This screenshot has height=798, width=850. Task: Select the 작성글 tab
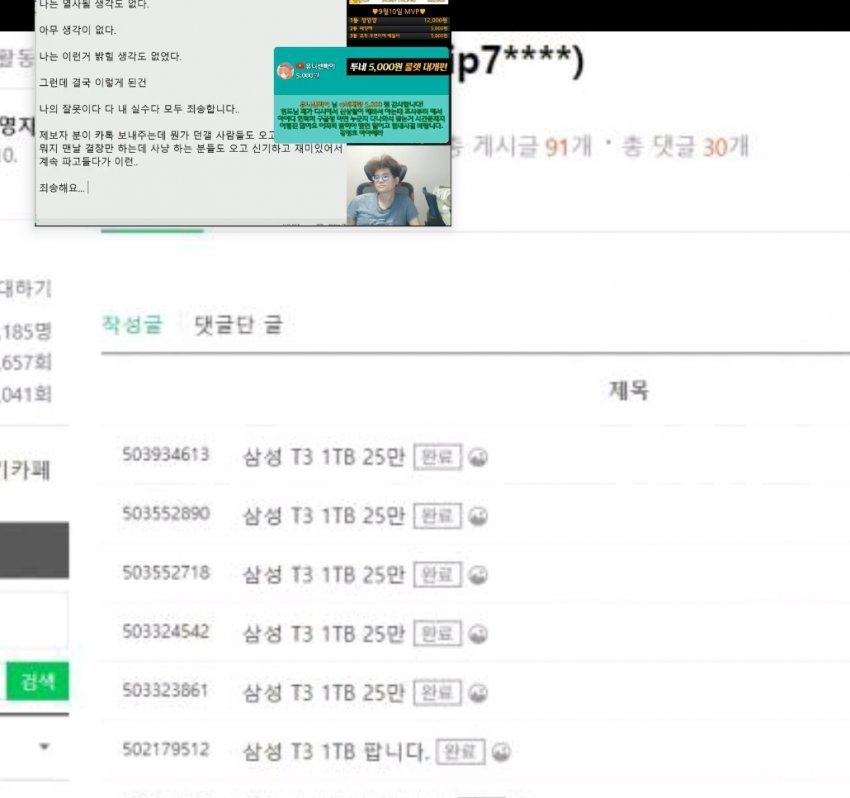(132, 324)
